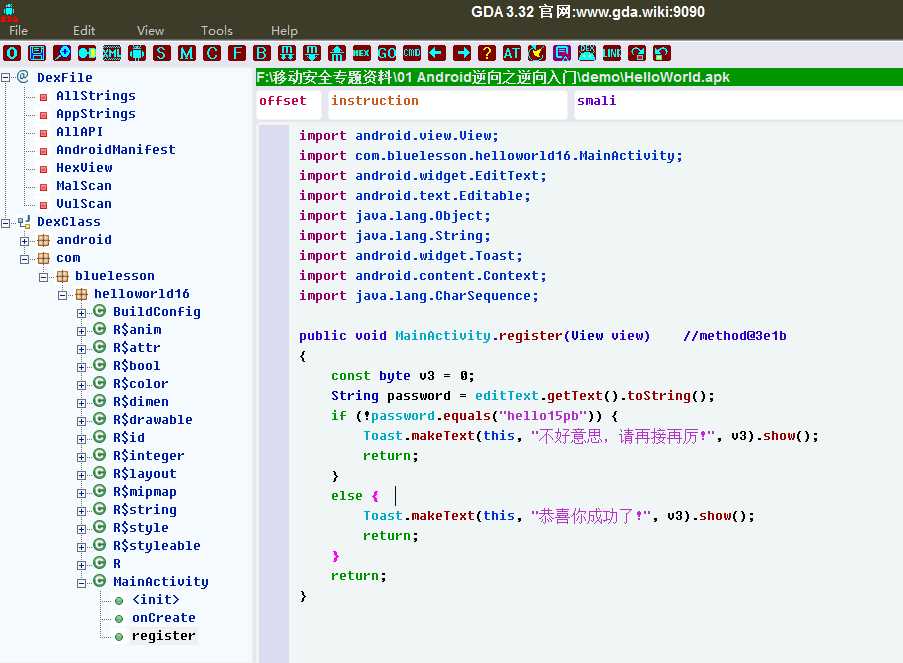Open the Edit menu
This screenshot has width=903, height=663.
point(84,31)
